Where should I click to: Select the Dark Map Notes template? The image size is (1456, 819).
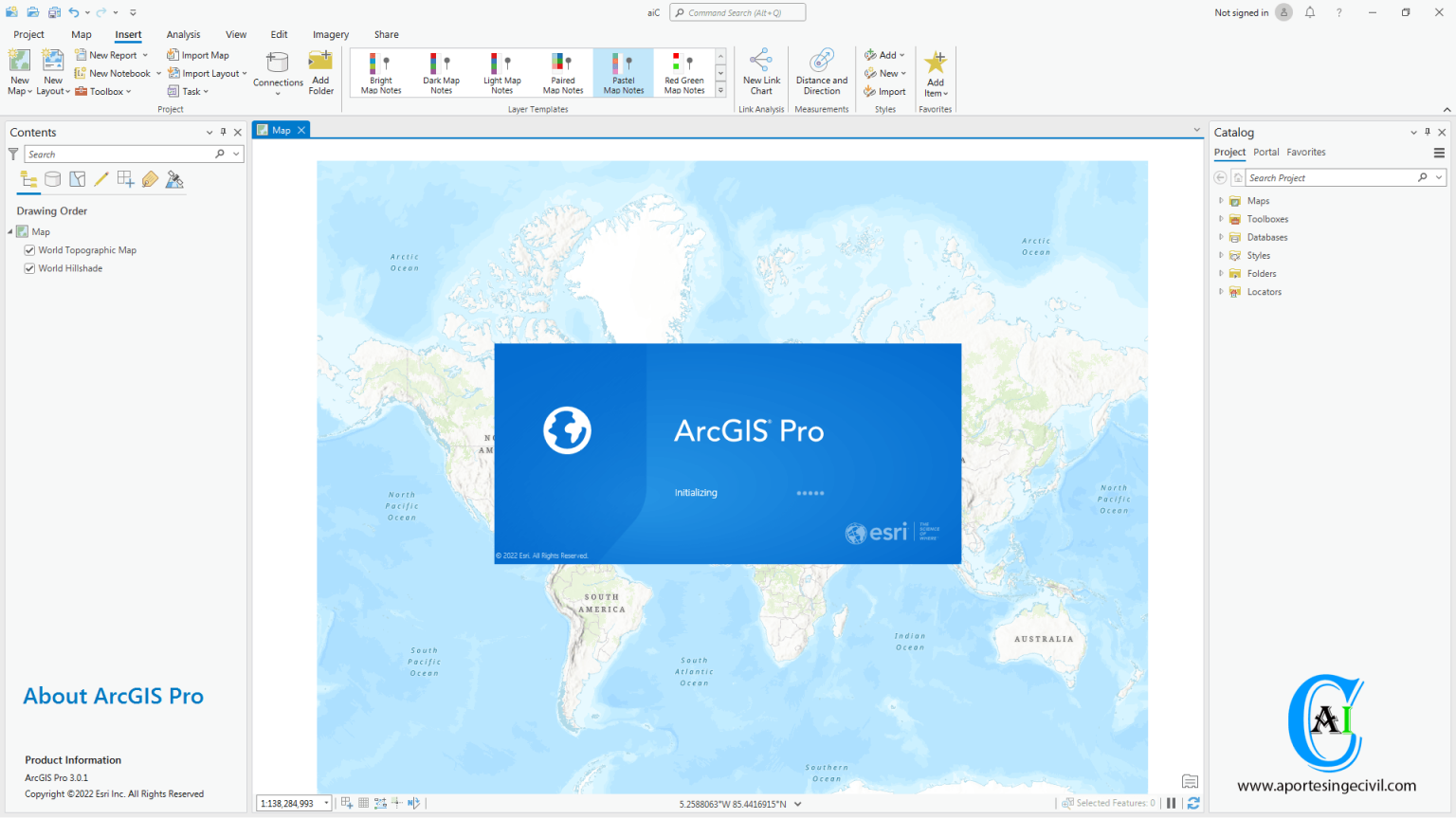(441, 72)
